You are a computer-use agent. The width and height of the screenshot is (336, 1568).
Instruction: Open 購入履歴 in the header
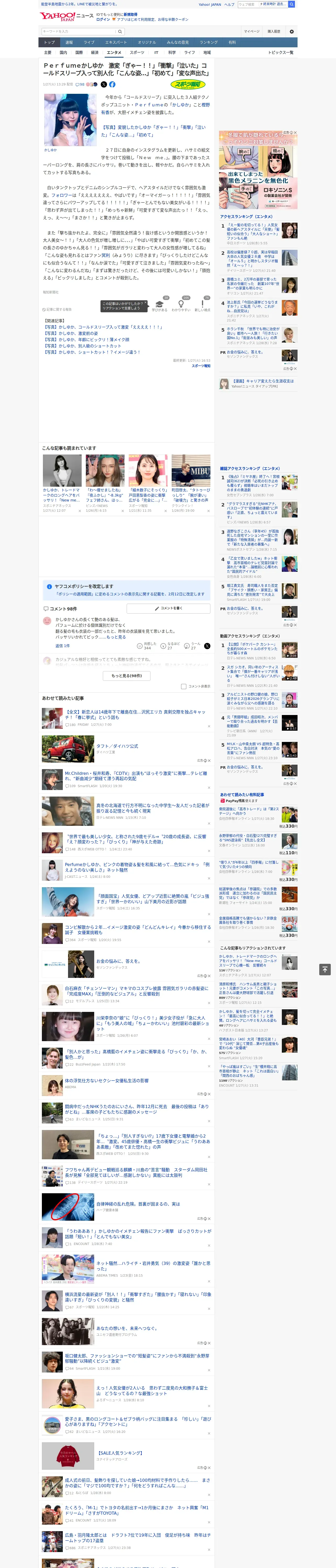point(274,31)
